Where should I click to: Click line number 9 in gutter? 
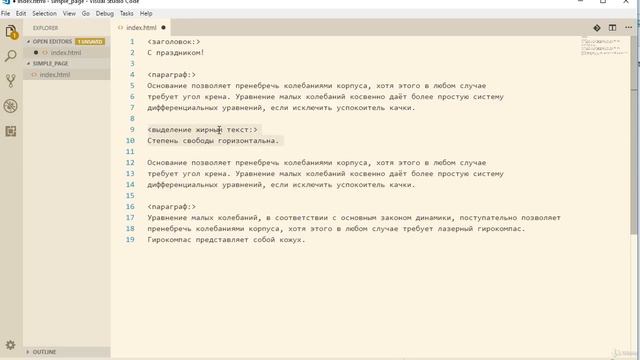point(132,130)
